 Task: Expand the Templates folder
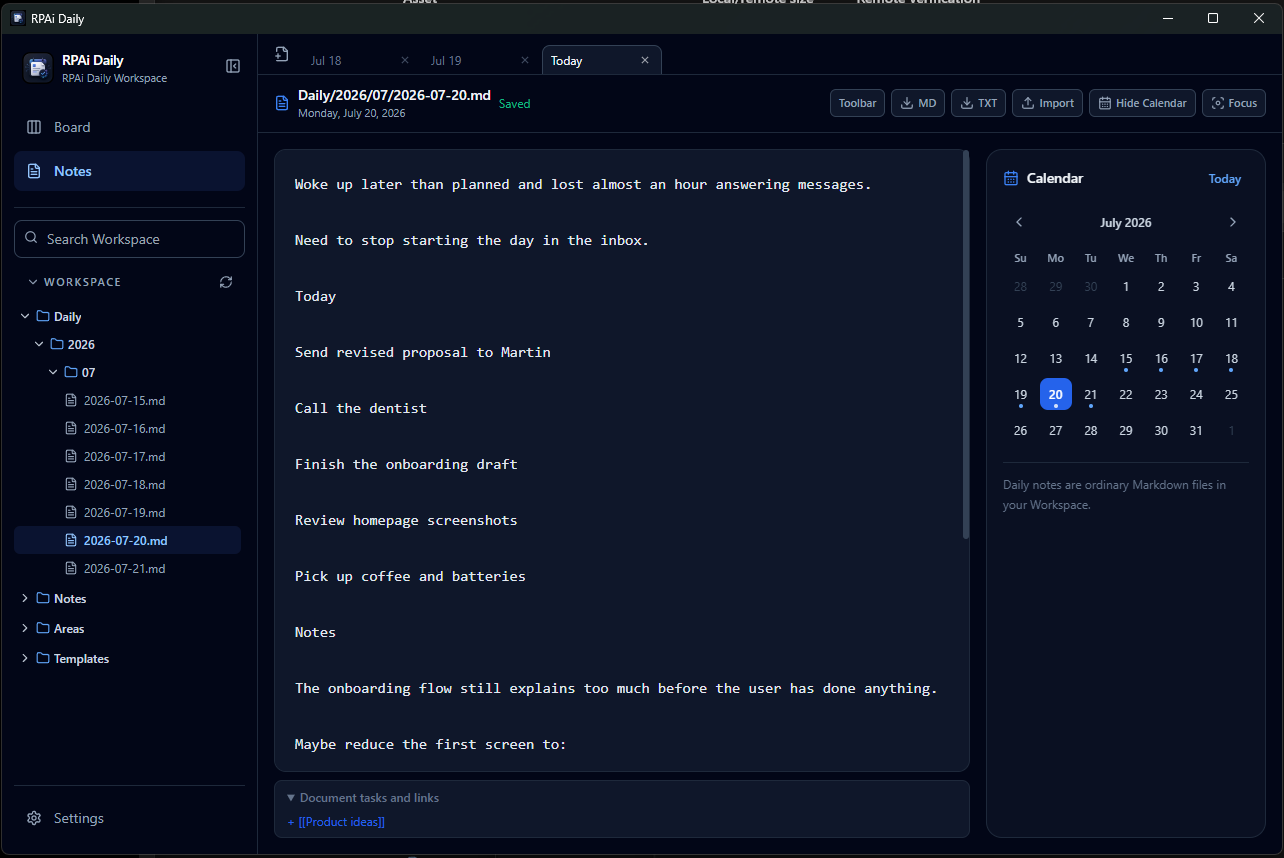(x=25, y=658)
